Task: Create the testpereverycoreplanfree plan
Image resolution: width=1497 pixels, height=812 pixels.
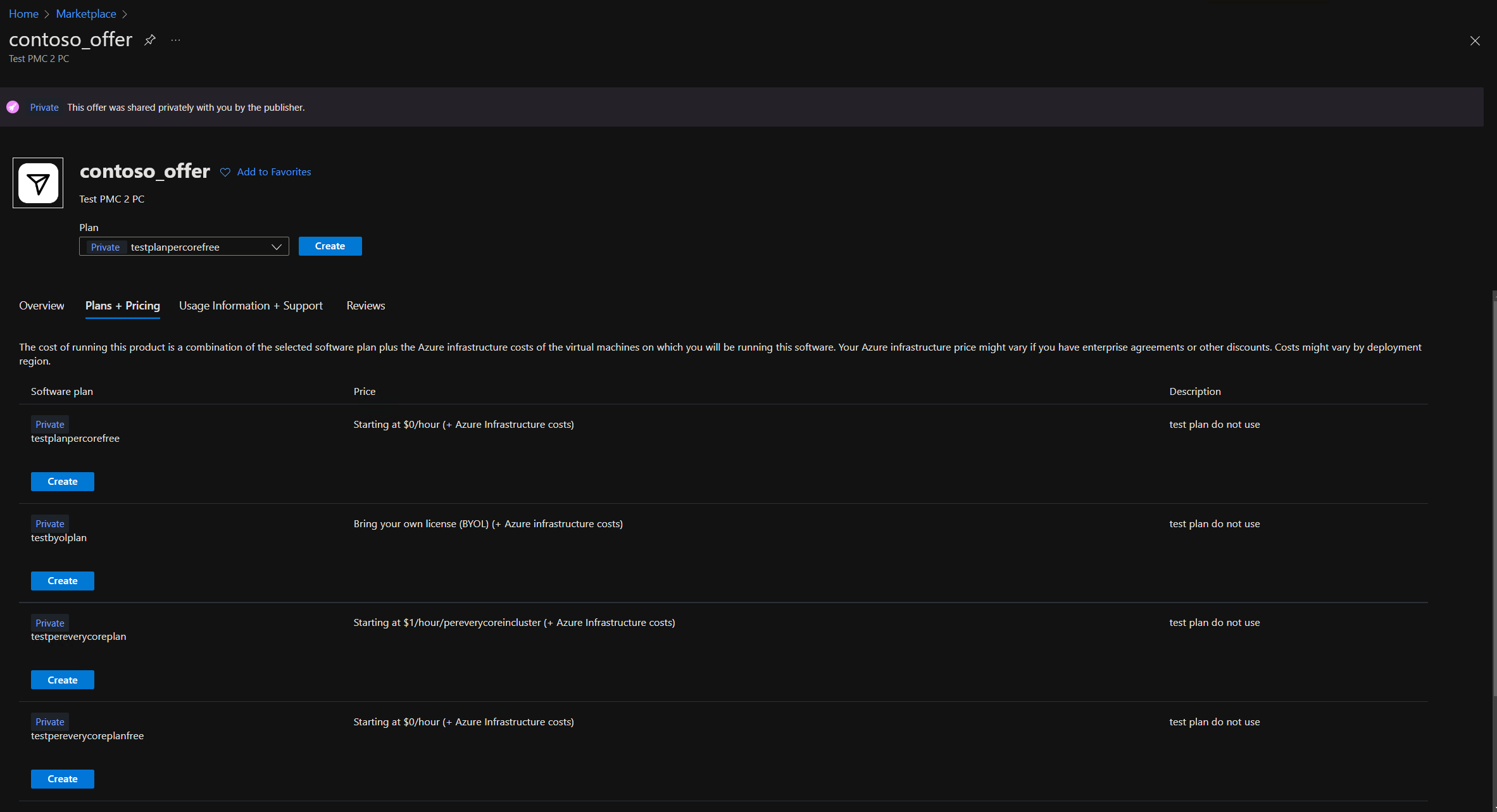Action: (62, 779)
